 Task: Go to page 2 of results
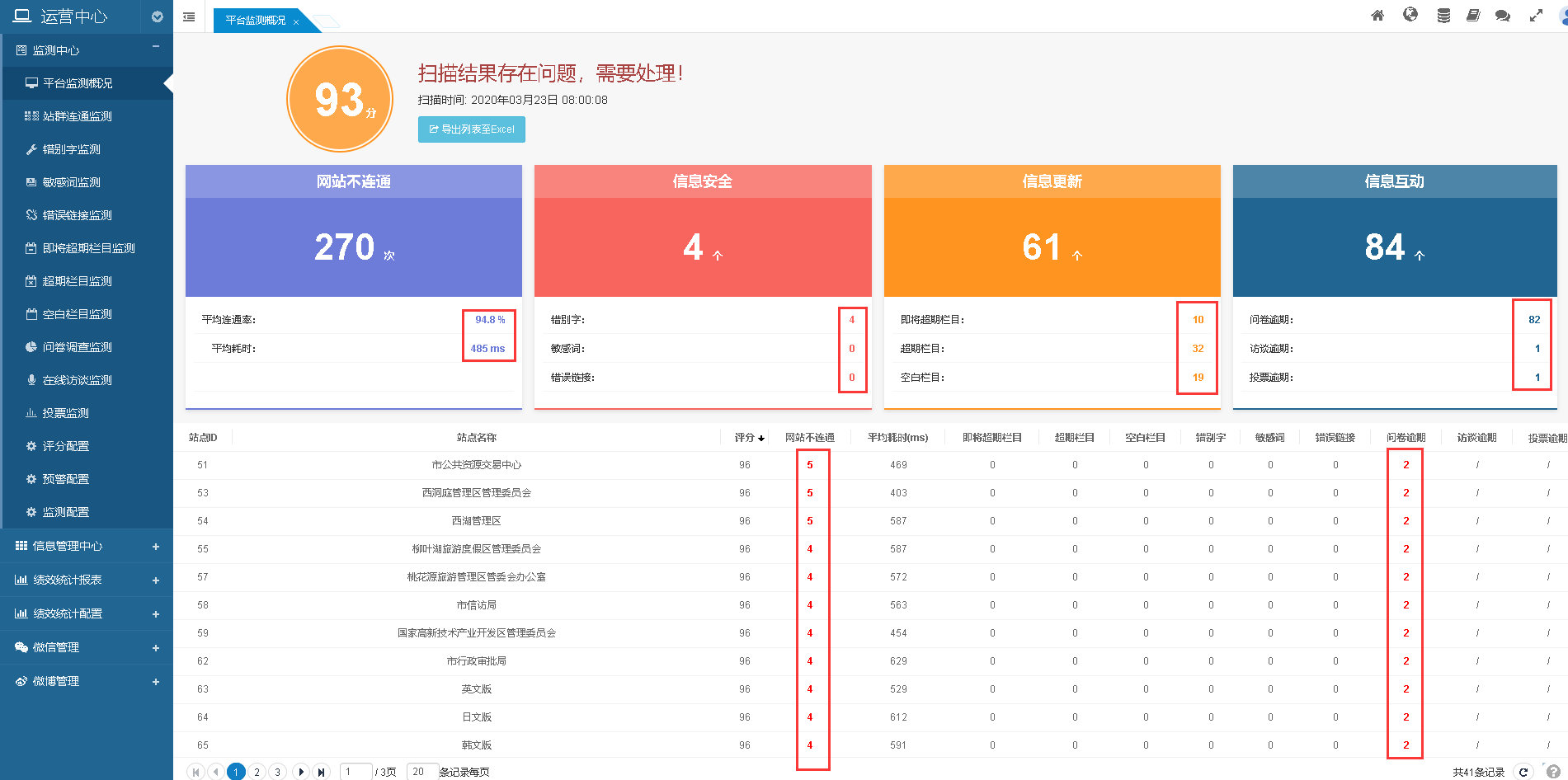257,772
